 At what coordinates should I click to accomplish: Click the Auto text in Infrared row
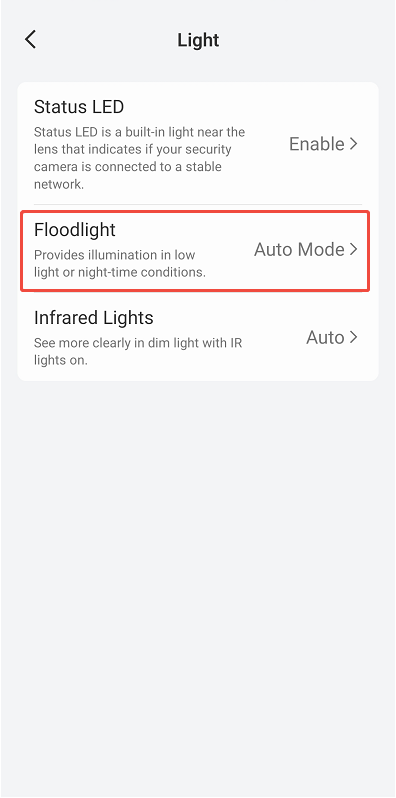[x=325, y=337]
